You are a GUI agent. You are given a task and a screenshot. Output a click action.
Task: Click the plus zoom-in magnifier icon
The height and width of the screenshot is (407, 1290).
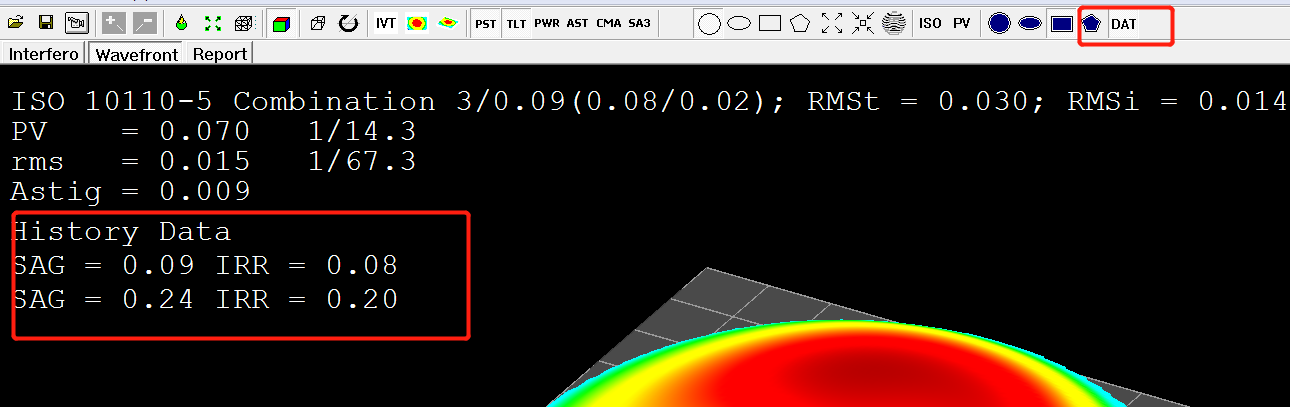click(114, 23)
